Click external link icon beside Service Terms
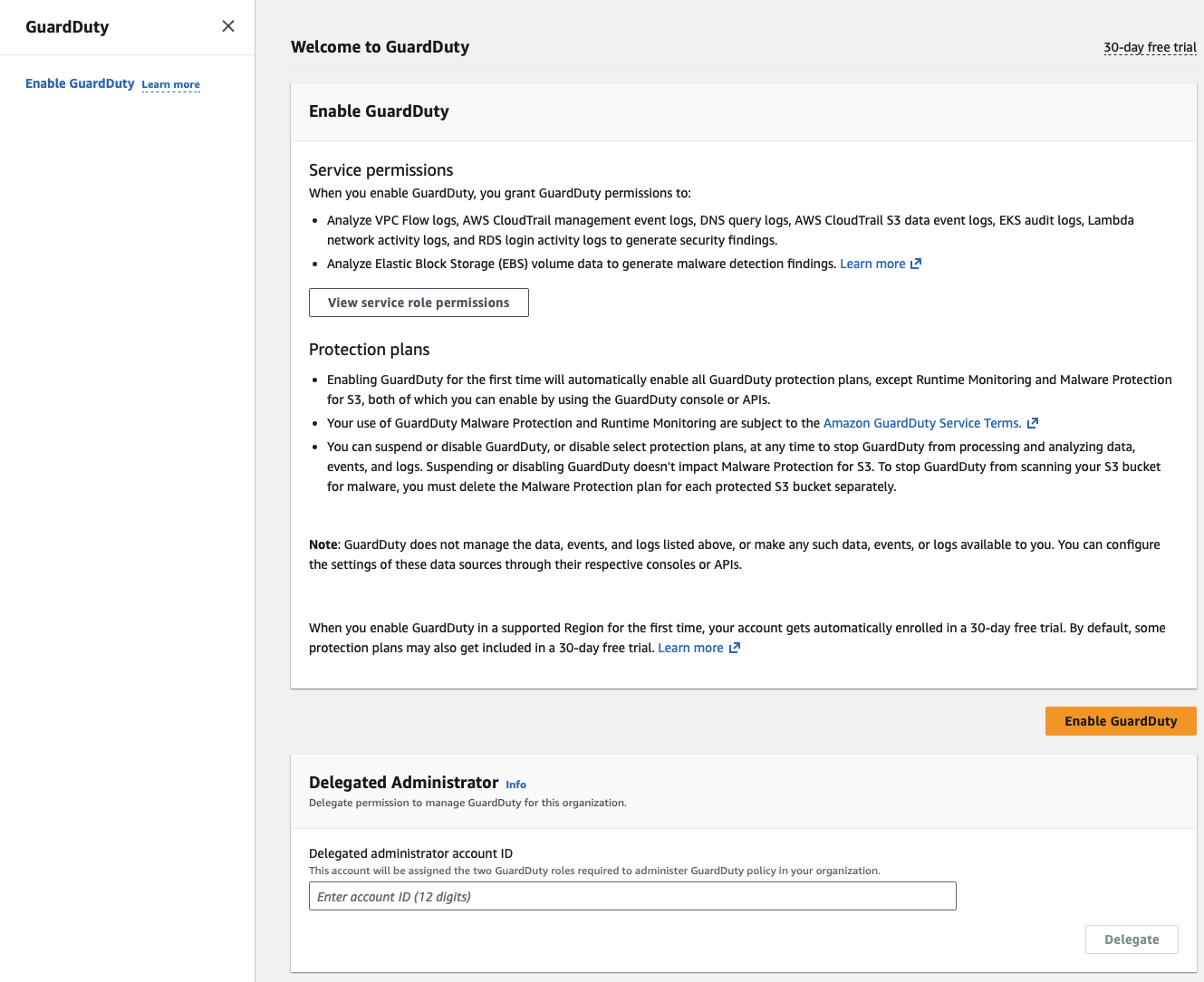Viewport: 1204px width, 982px height. [1033, 423]
